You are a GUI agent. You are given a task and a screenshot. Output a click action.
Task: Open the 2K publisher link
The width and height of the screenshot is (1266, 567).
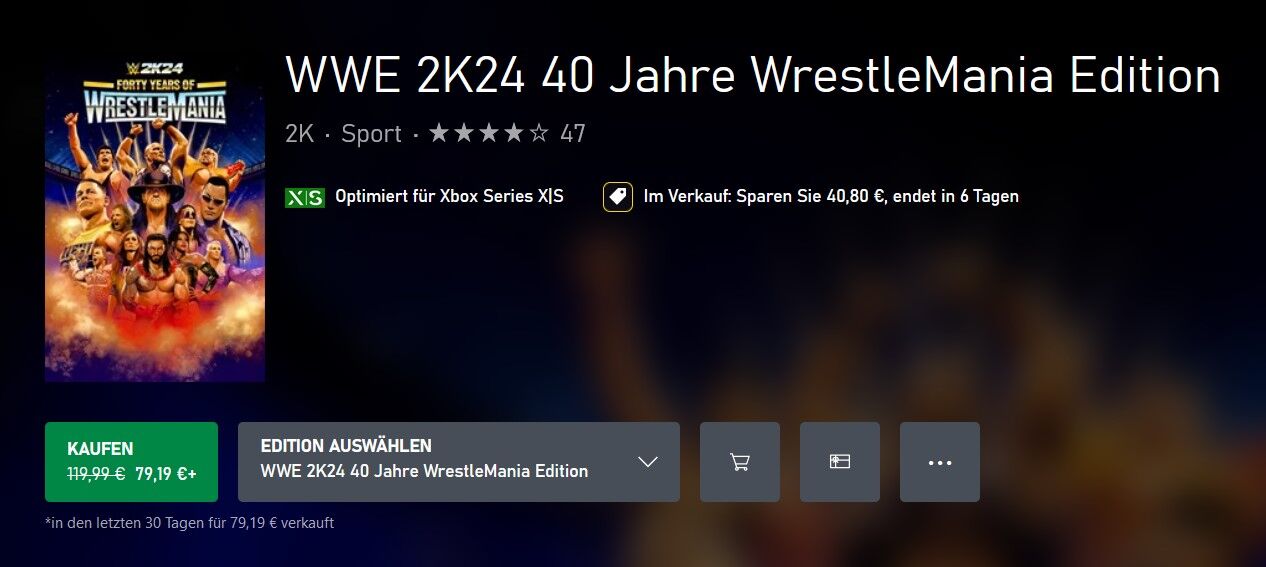[x=299, y=134]
